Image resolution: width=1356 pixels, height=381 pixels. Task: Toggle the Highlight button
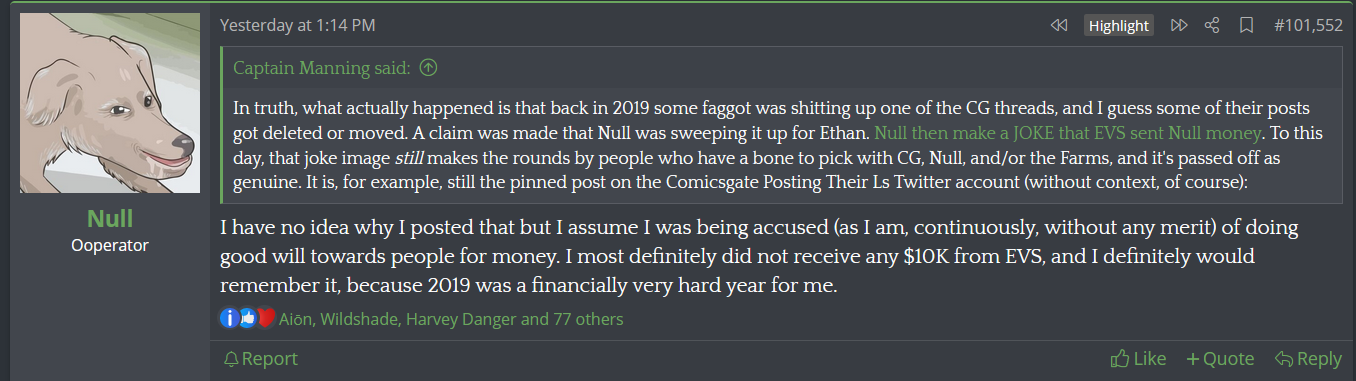(x=1118, y=25)
